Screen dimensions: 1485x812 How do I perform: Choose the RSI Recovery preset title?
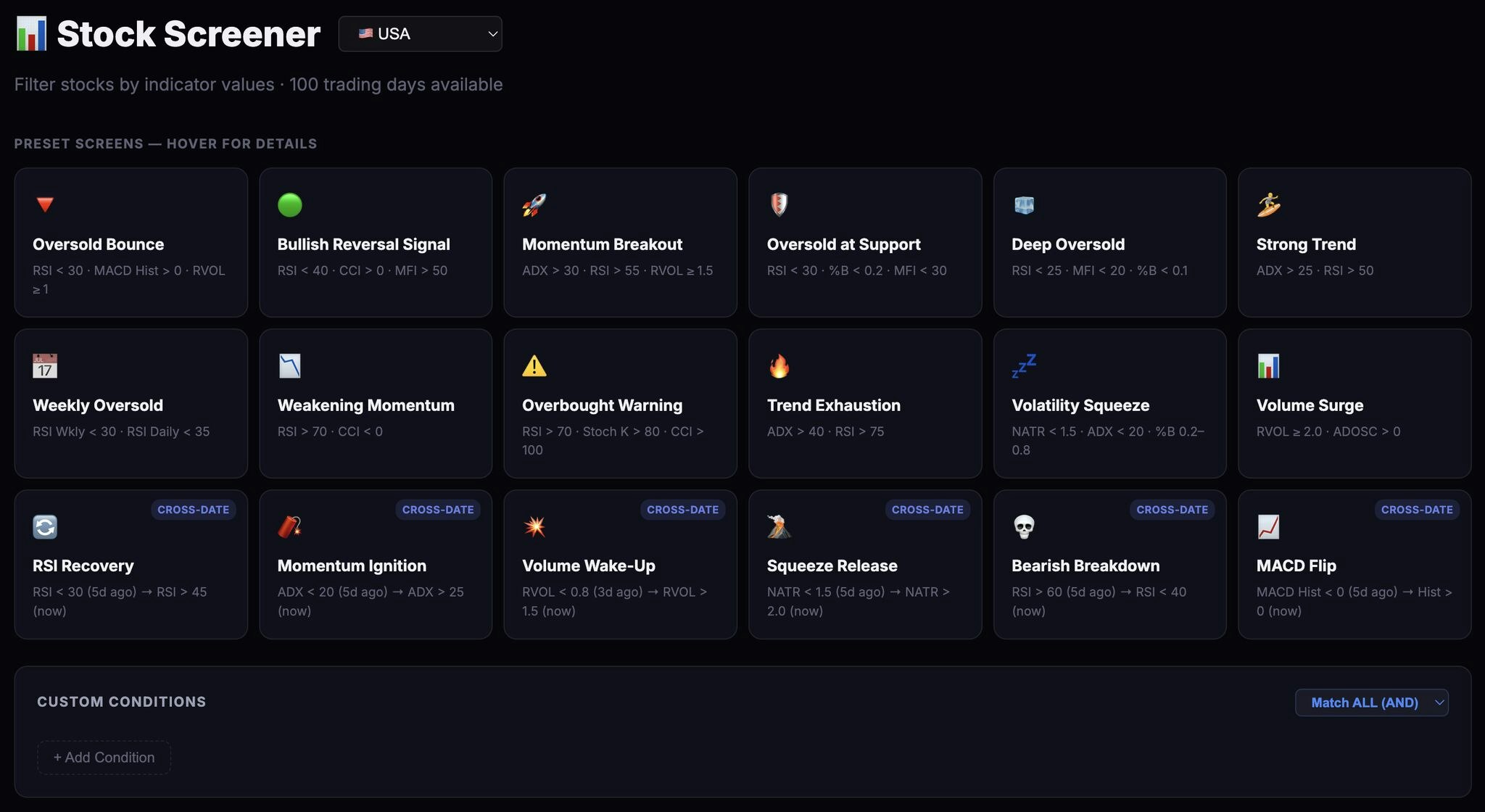83,565
